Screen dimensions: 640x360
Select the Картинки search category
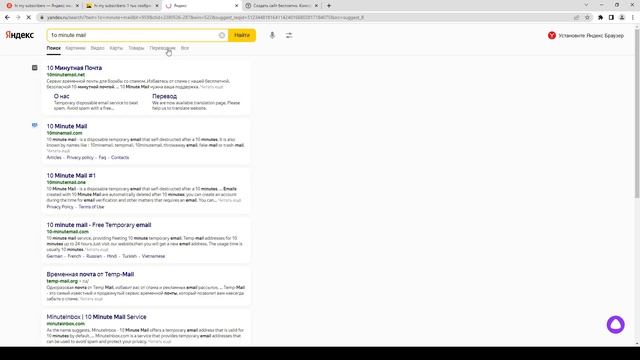pyautogui.click(x=76, y=48)
